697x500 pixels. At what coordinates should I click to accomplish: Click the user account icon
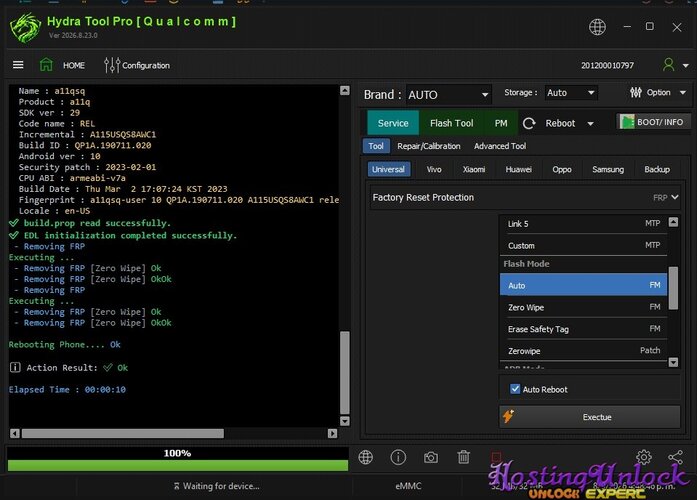668,65
